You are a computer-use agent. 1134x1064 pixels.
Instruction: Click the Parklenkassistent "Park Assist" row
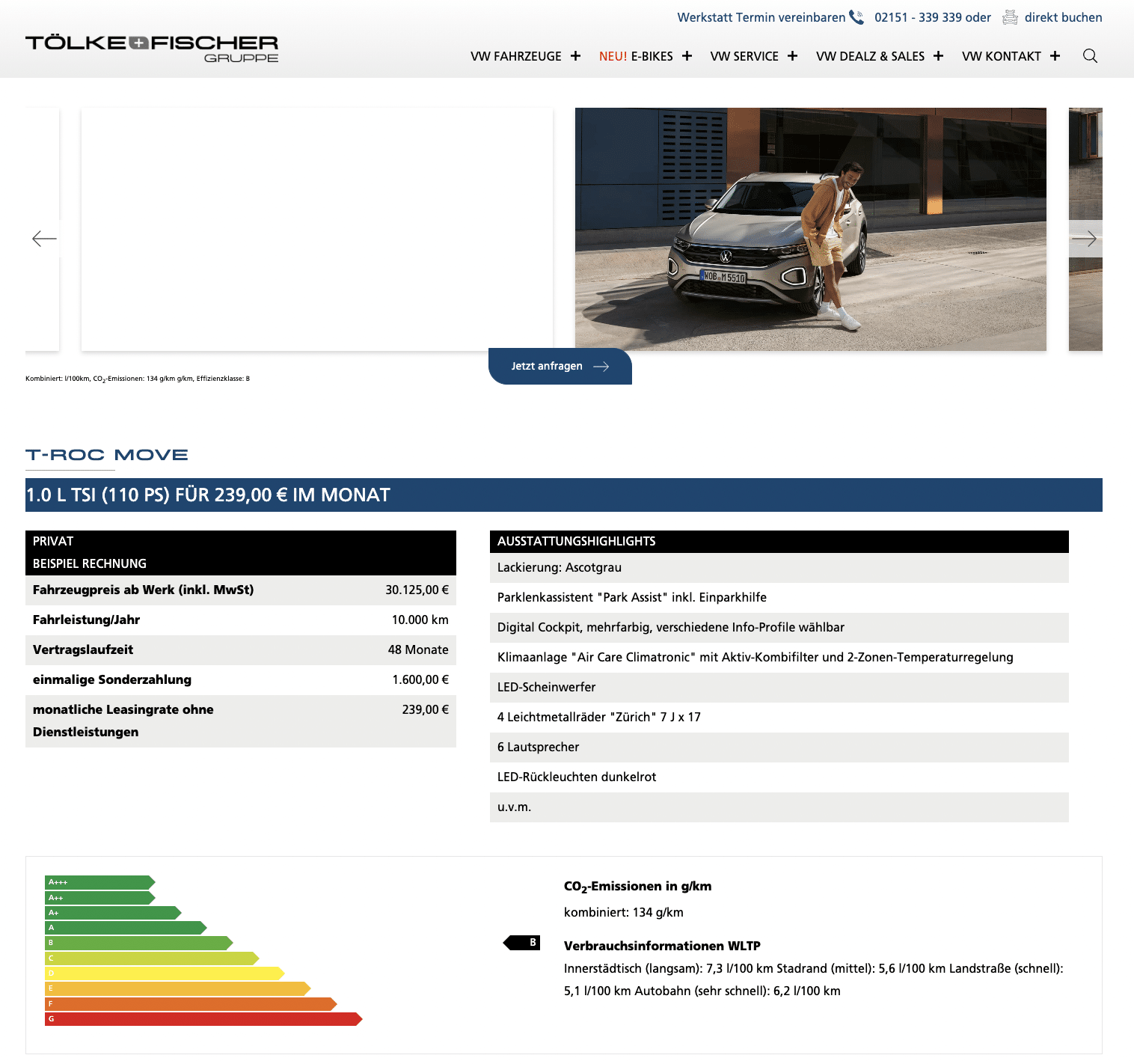point(779,598)
